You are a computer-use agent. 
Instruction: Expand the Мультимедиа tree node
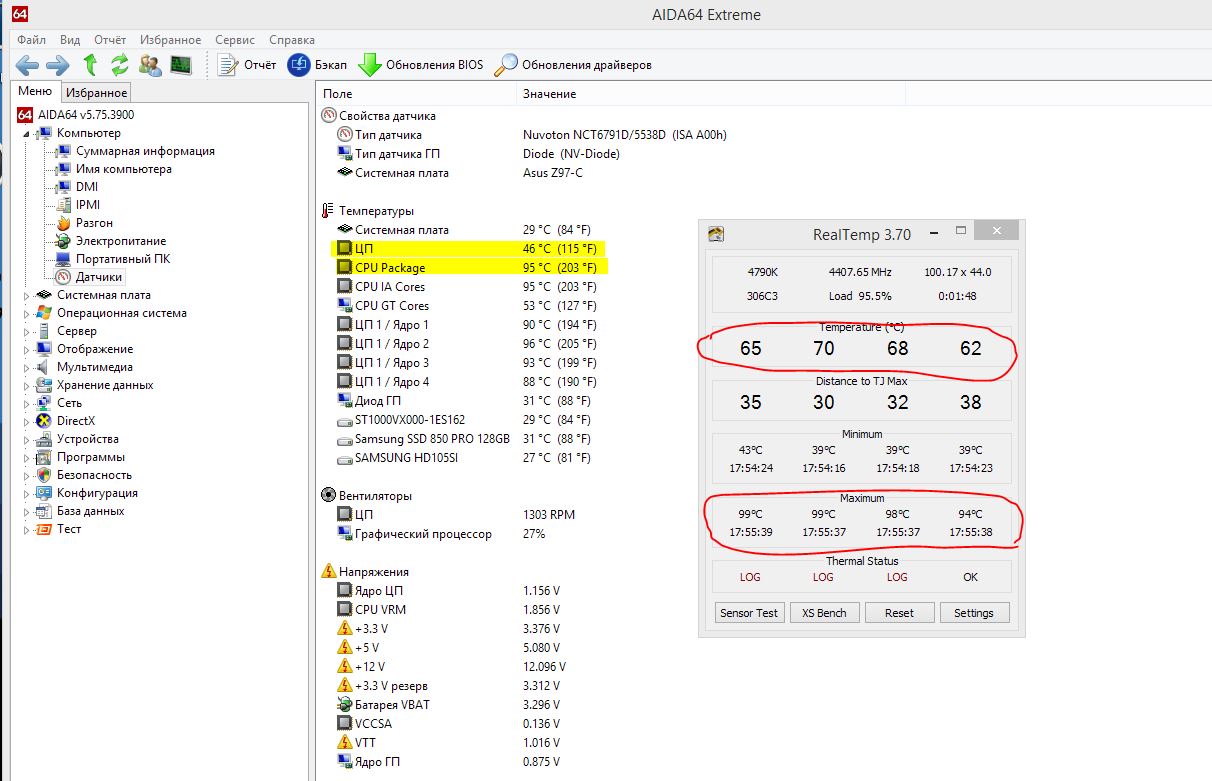pos(28,367)
